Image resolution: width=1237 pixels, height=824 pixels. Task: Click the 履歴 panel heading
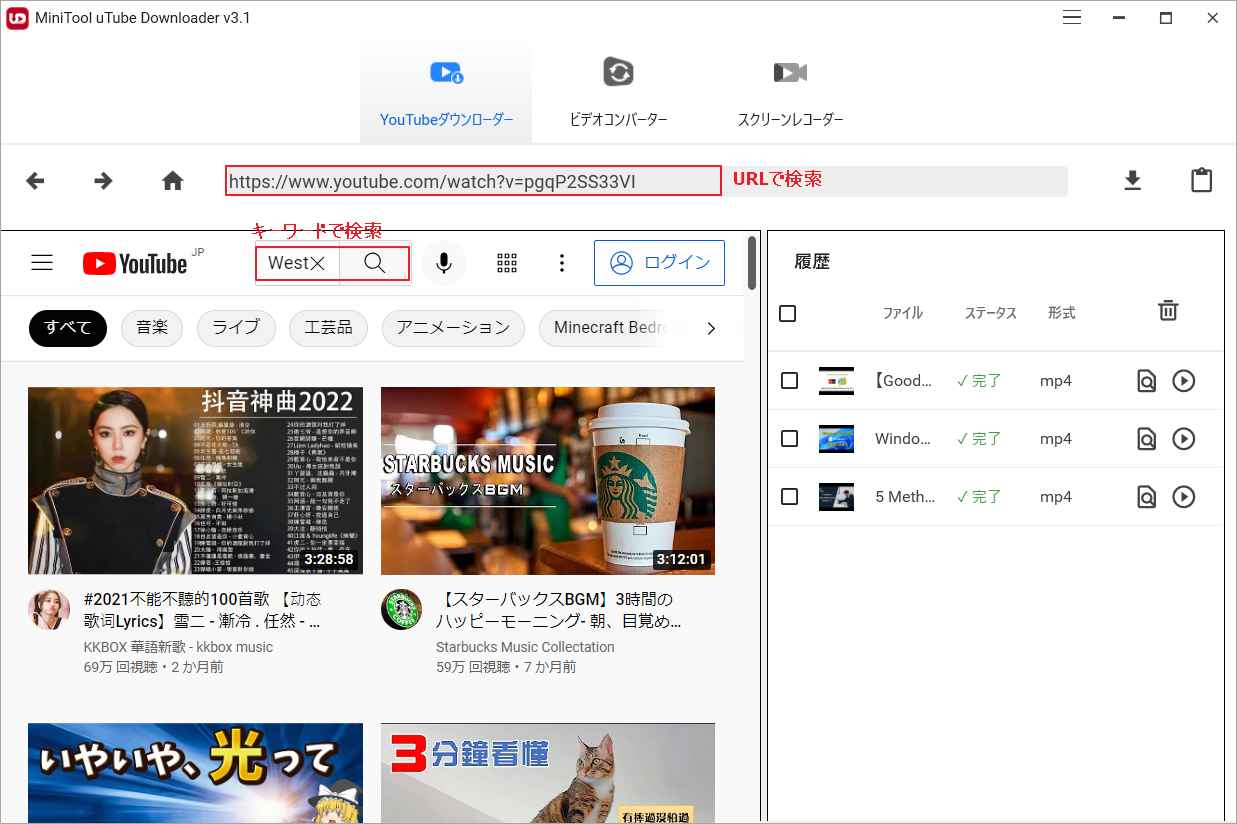pos(812,262)
